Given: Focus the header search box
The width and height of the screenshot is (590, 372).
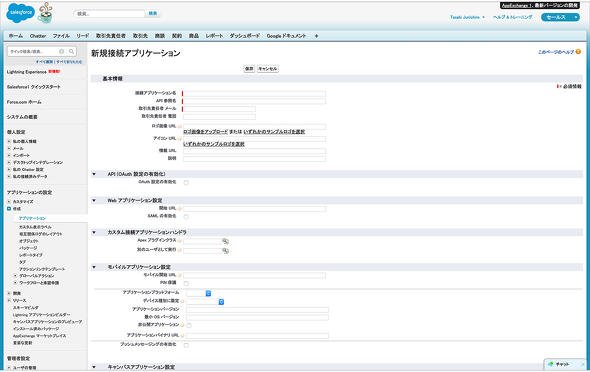Looking at the screenshot, I should pos(109,14).
